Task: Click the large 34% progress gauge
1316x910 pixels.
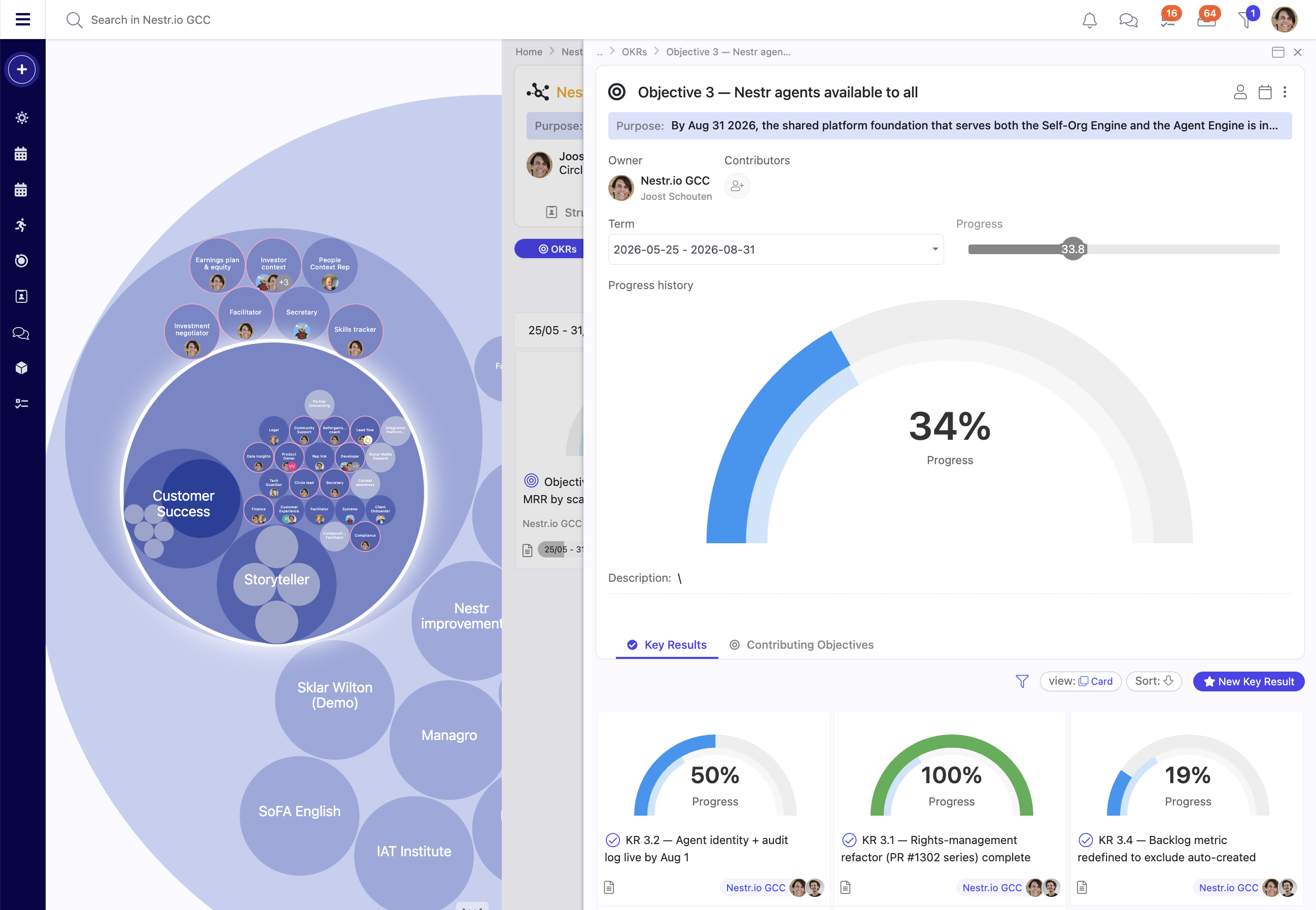Action: click(949, 422)
